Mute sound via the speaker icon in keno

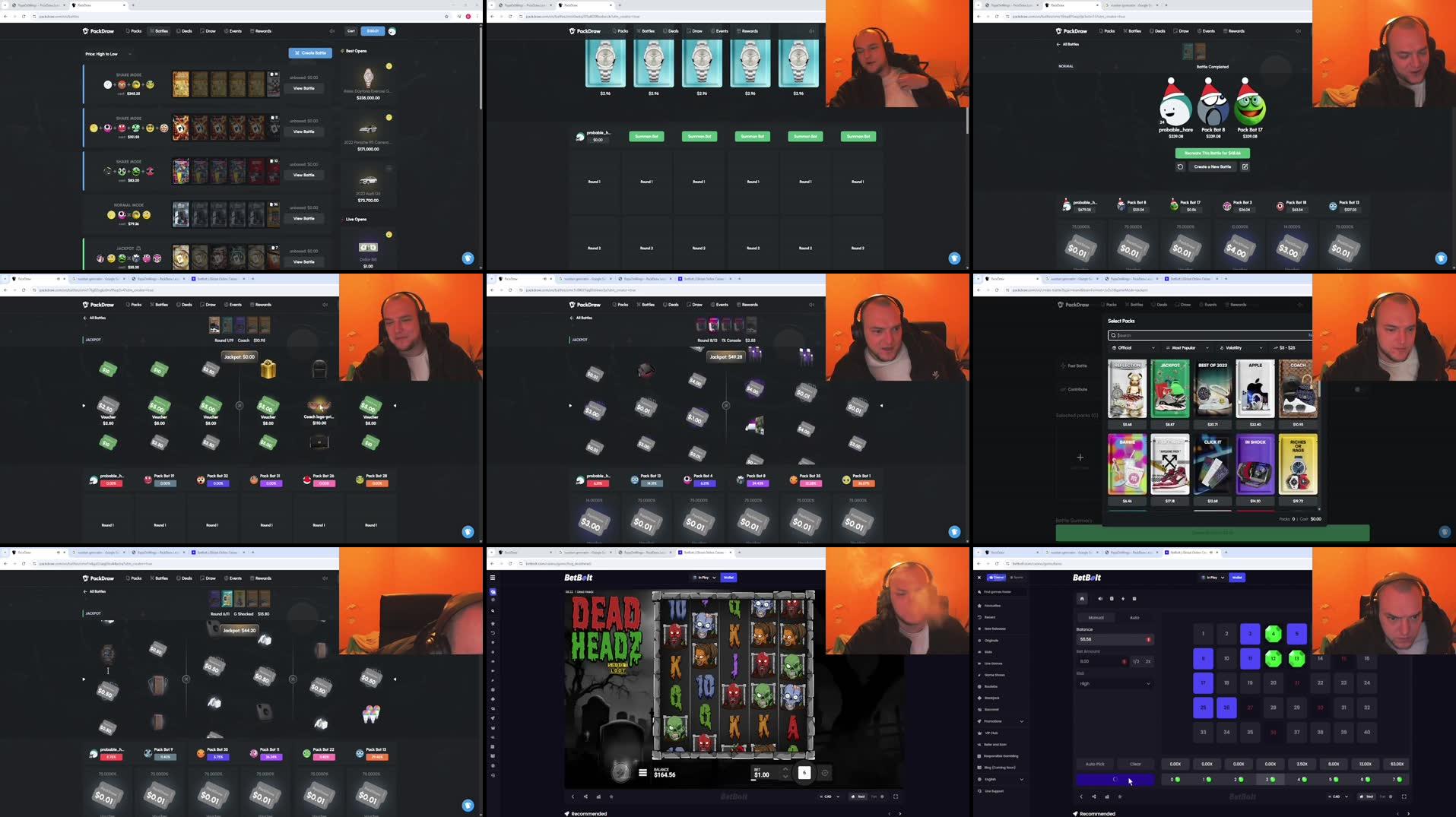click(x=1100, y=599)
